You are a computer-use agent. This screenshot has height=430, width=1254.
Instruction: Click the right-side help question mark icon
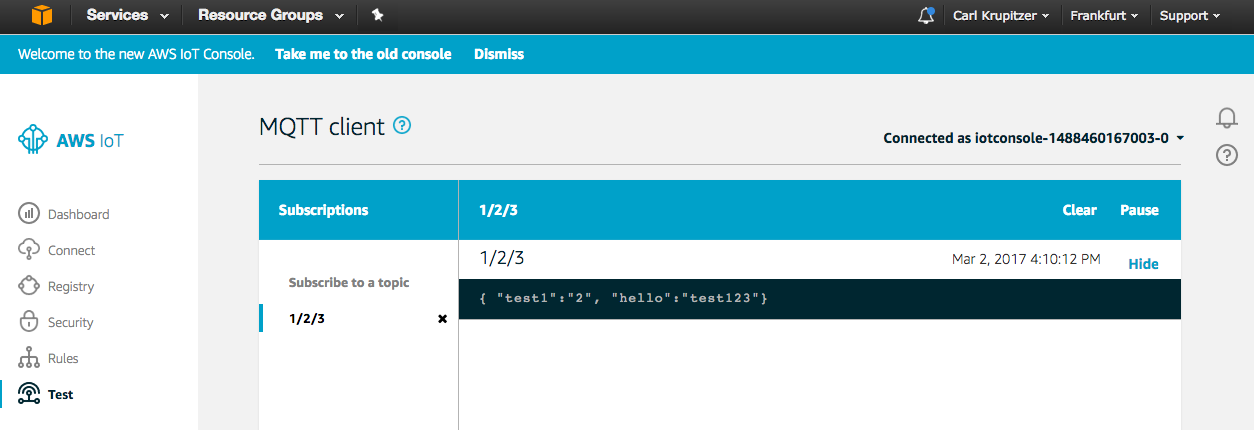1227,155
